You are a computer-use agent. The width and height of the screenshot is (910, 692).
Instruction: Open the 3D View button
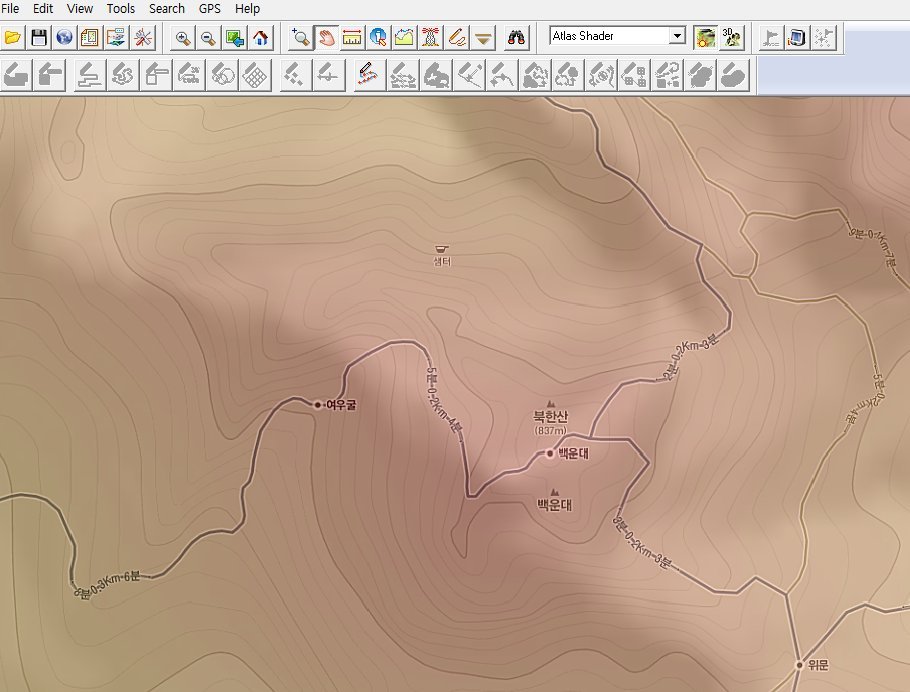pyautogui.click(x=731, y=38)
